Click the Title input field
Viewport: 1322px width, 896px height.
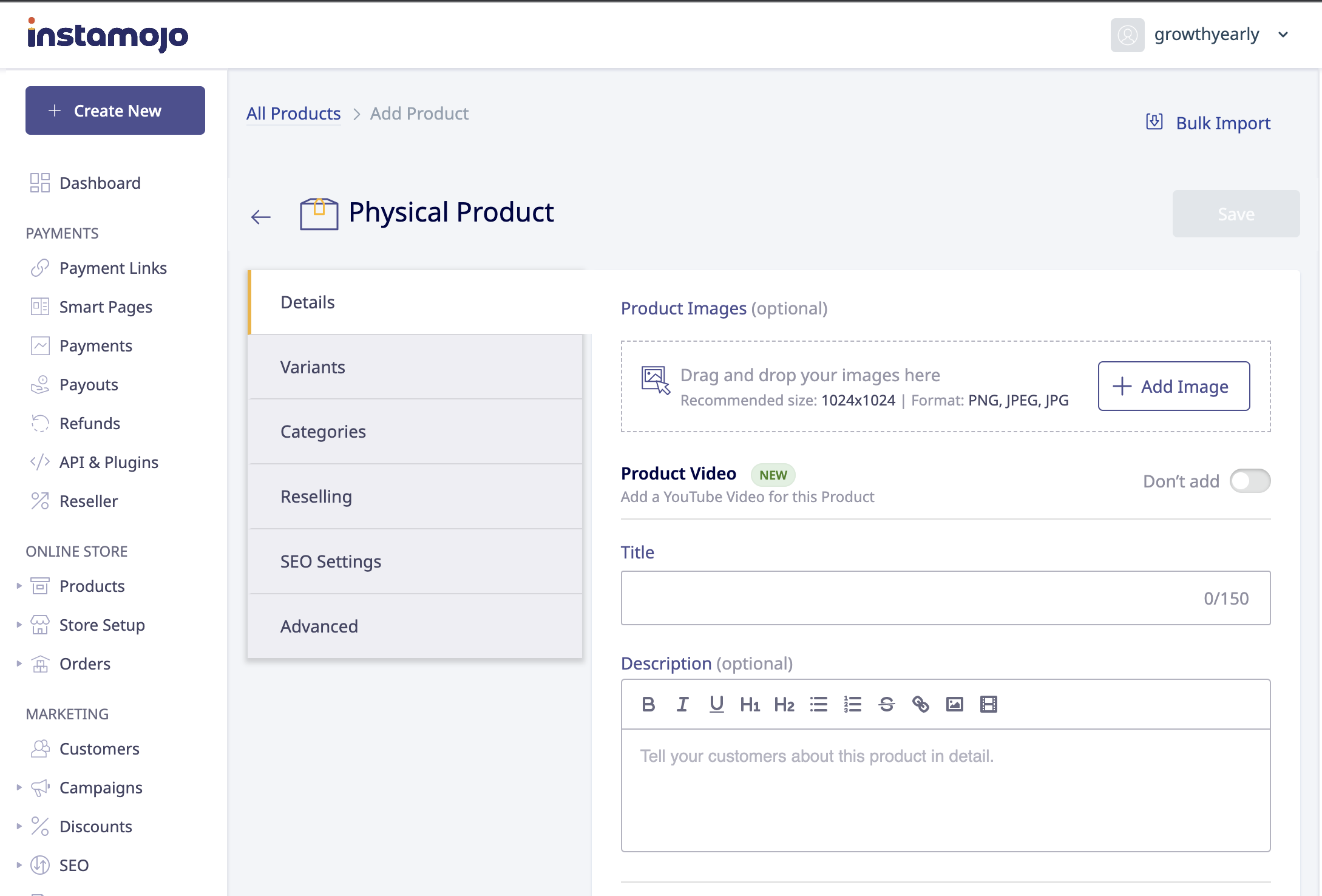tap(946, 598)
